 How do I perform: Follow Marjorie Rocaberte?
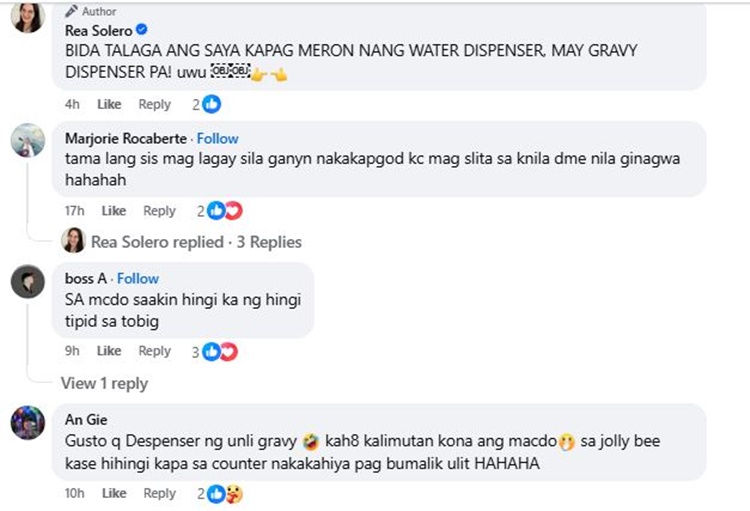[x=218, y=138]
